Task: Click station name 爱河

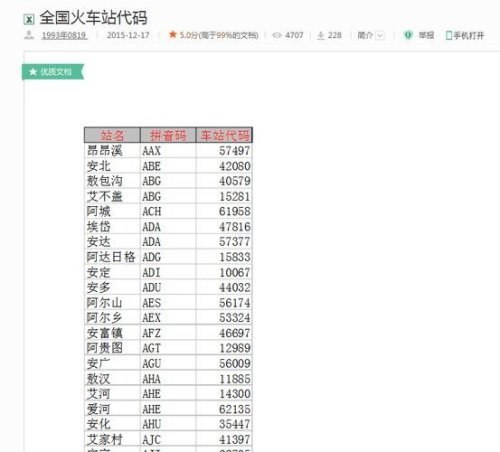Action: click(99, 409)
